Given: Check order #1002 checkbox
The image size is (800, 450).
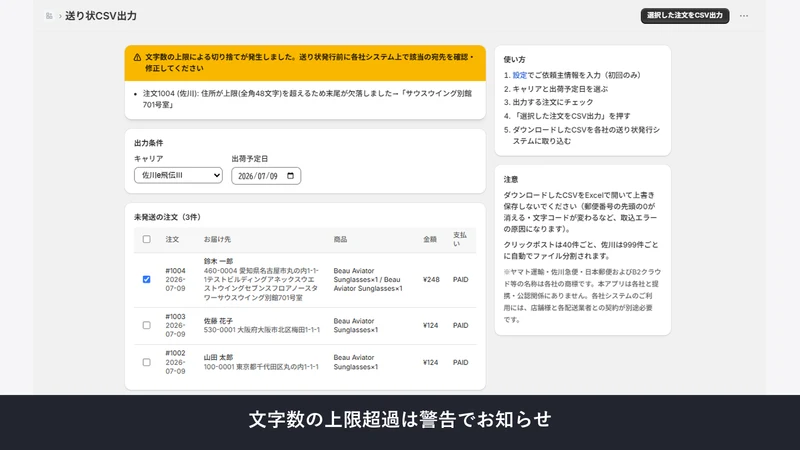Looking at the screenshot, I should (x=146, y=362).
